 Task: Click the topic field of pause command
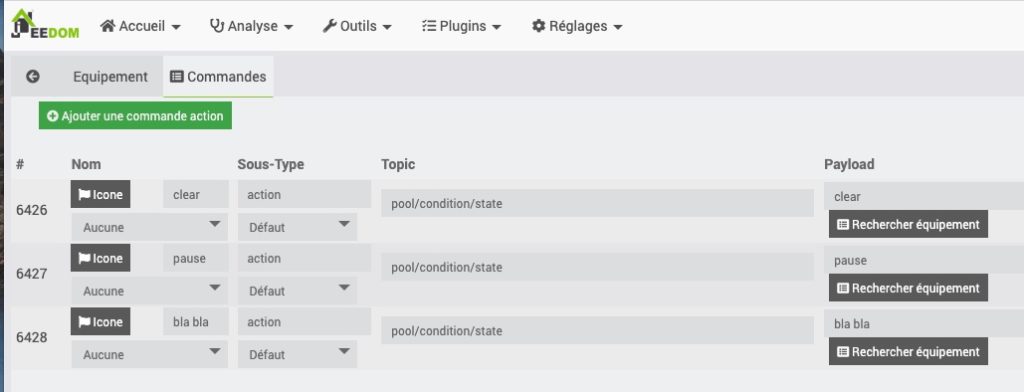pos(598,267)
